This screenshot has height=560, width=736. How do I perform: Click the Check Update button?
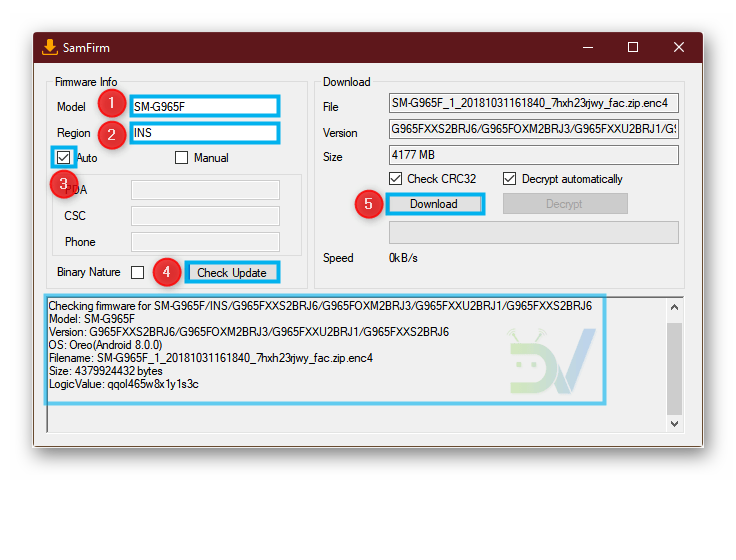[232, 273]
